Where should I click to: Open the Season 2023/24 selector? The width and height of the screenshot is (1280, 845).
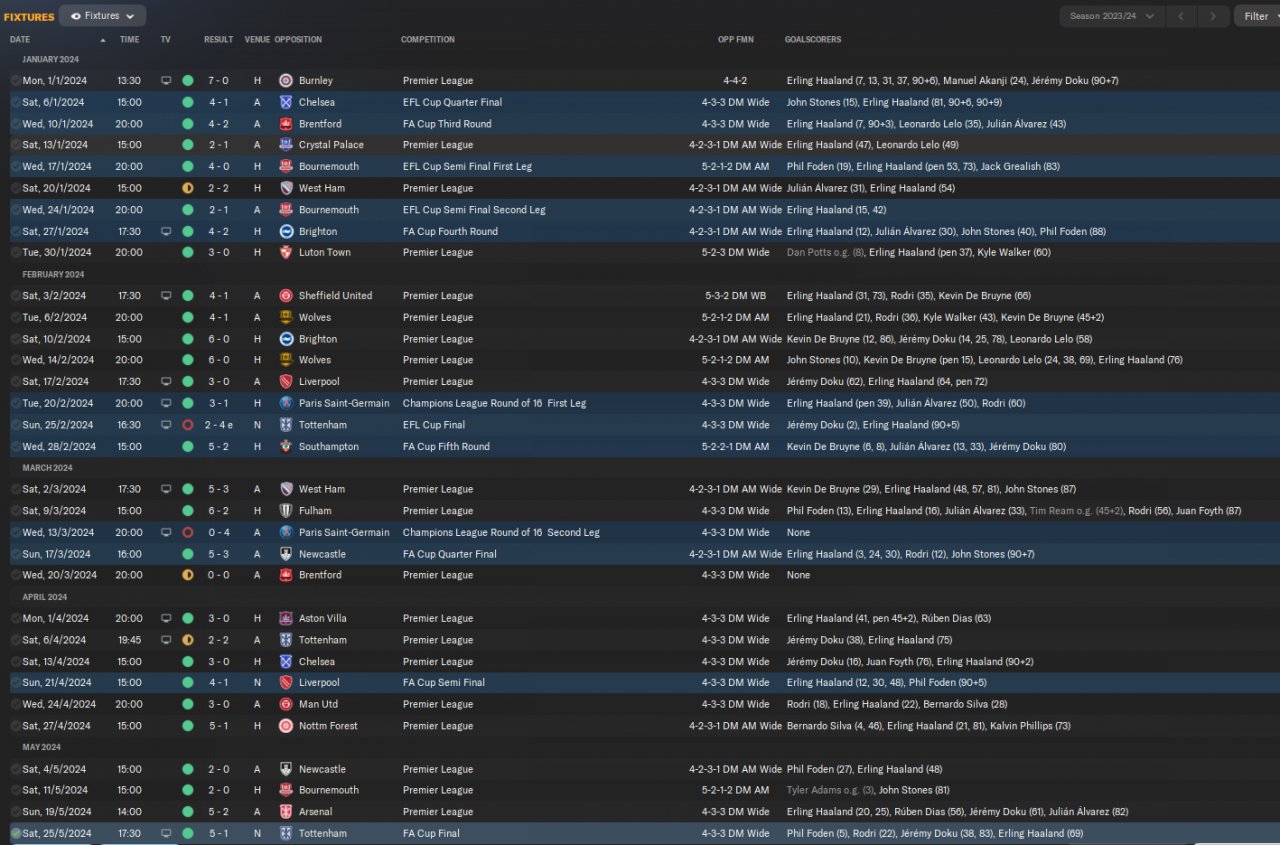pyautogui.click(x=1112, y=16)
